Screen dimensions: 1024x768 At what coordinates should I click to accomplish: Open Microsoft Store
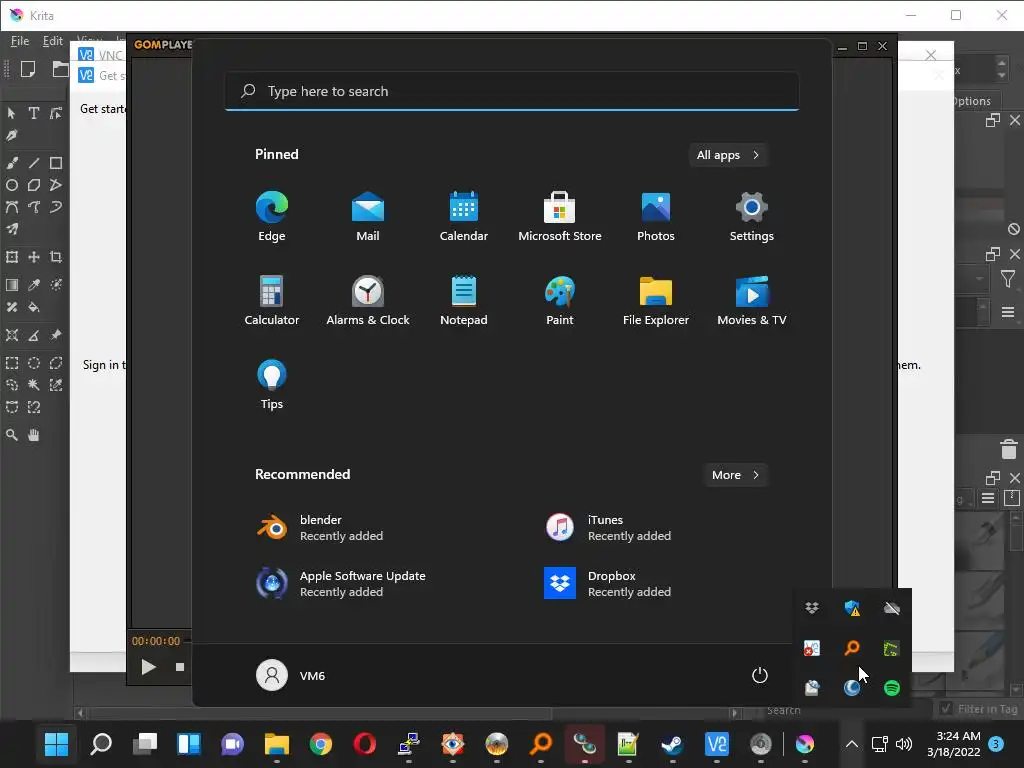[560, 217]
